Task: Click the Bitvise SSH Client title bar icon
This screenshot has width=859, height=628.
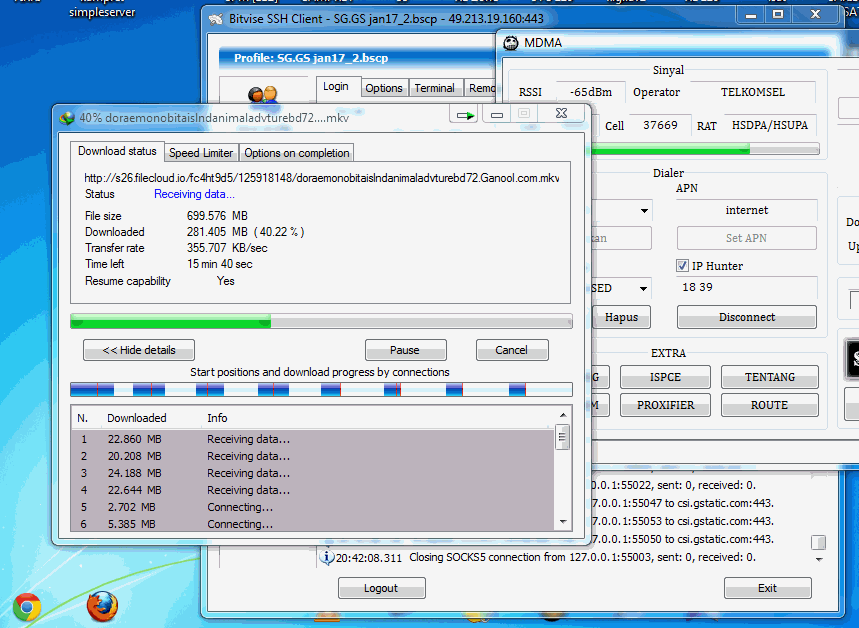Action: (216, 19)
